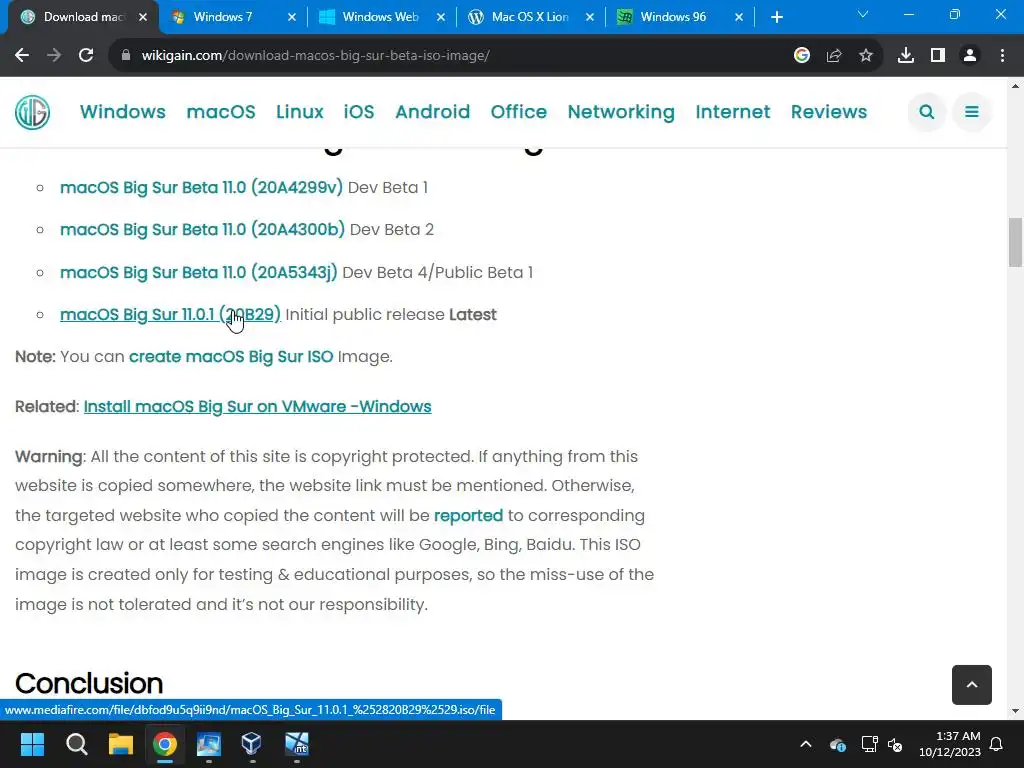Open File Explorer from taskbar
Screen dimensions: 1024x768
point(121,744)
